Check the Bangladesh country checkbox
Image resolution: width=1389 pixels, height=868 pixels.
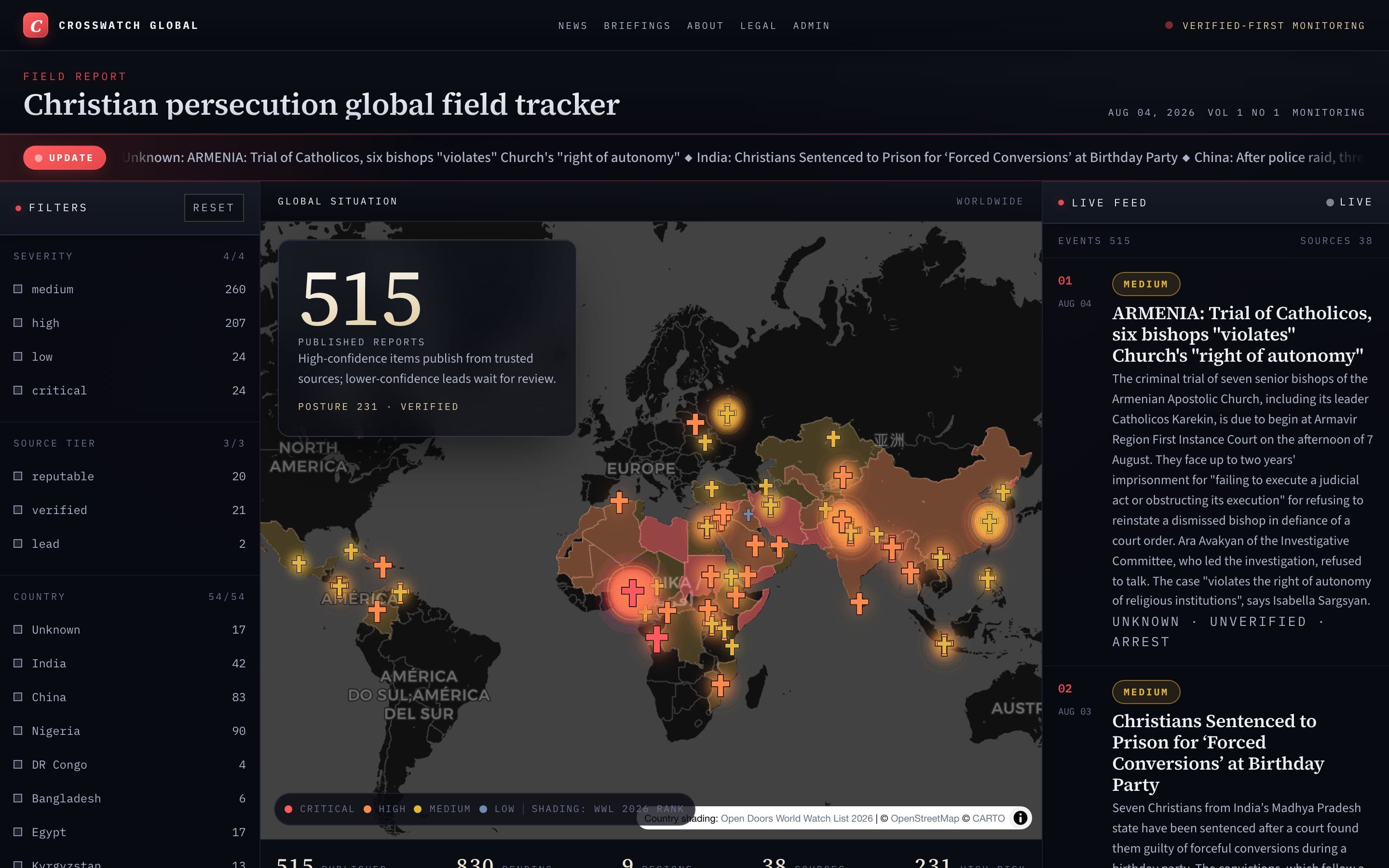(x=18, y=798)
